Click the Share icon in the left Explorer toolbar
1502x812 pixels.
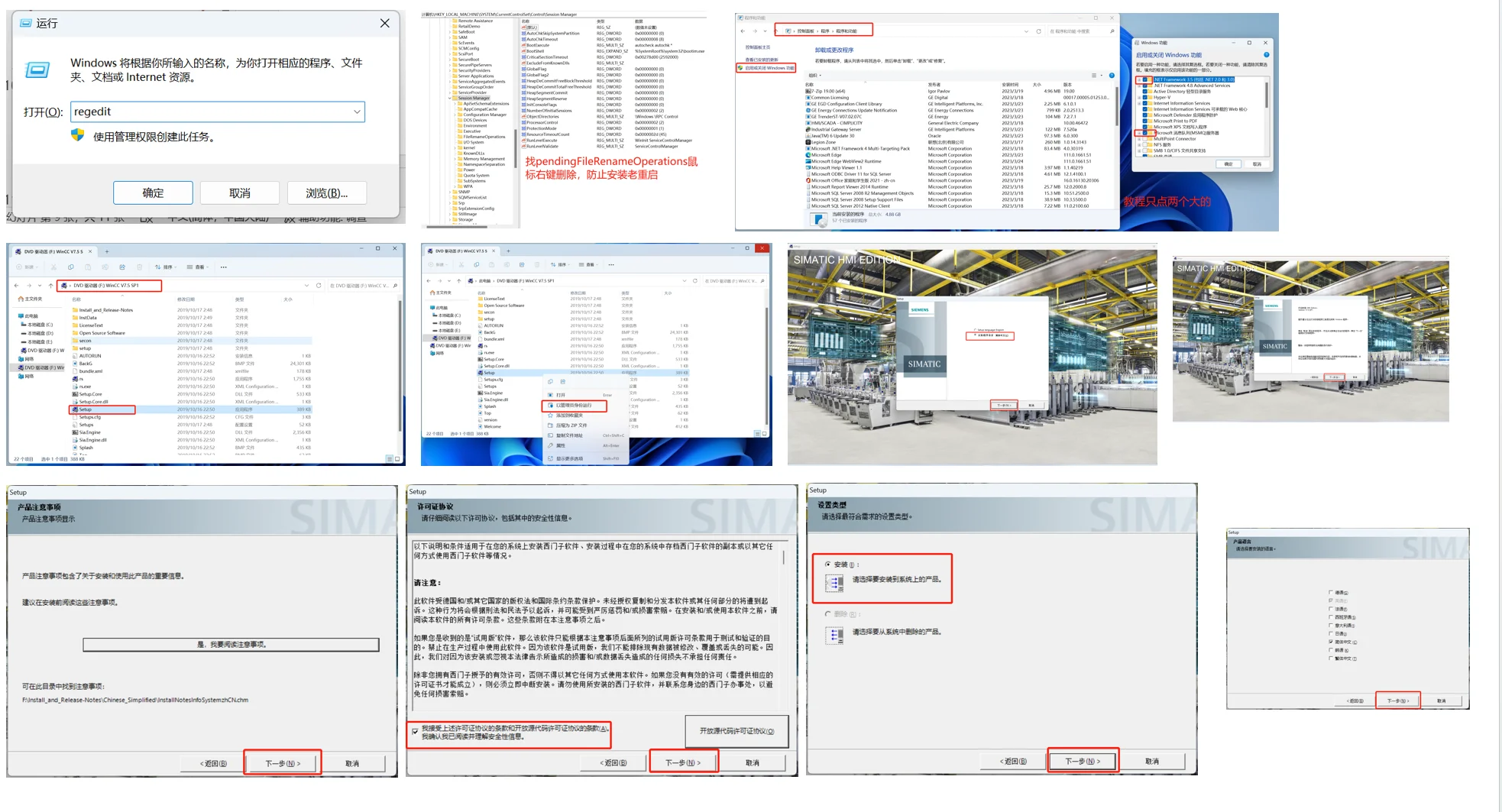(122, 267)
